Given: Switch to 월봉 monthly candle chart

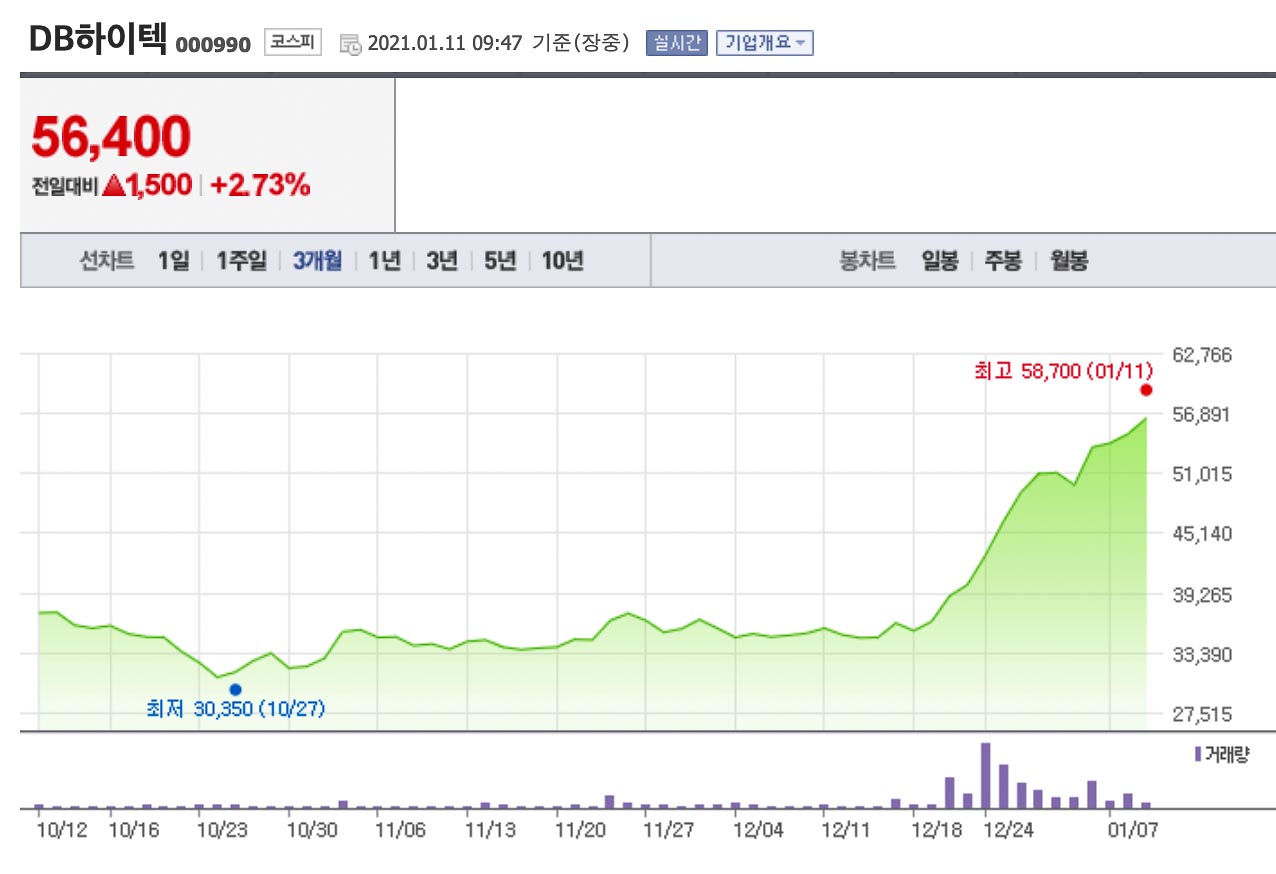Looking at the screenshot, I should pyautogui.click(x=1069, y=261).
